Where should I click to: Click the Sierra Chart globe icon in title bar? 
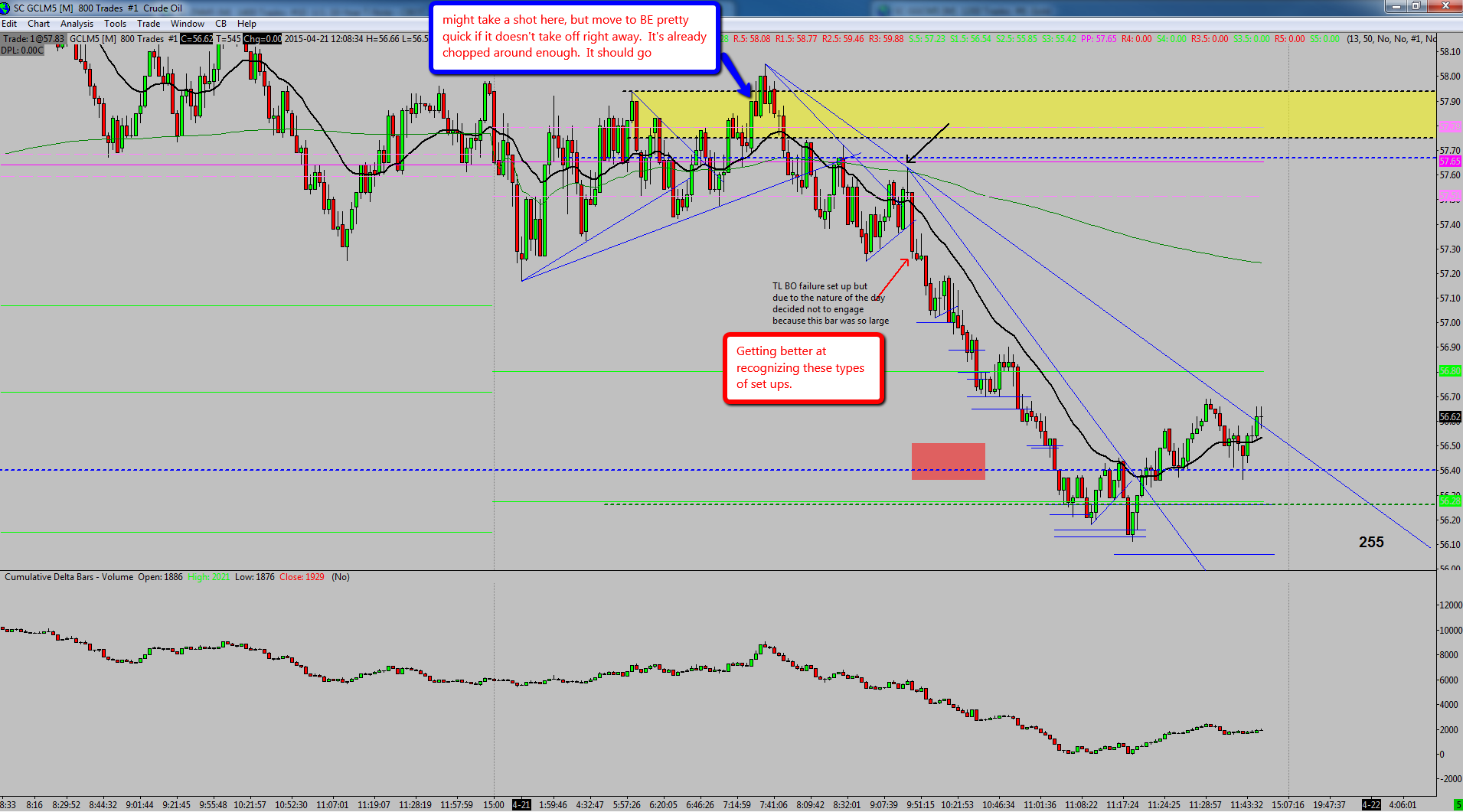(x=5, y=8)
